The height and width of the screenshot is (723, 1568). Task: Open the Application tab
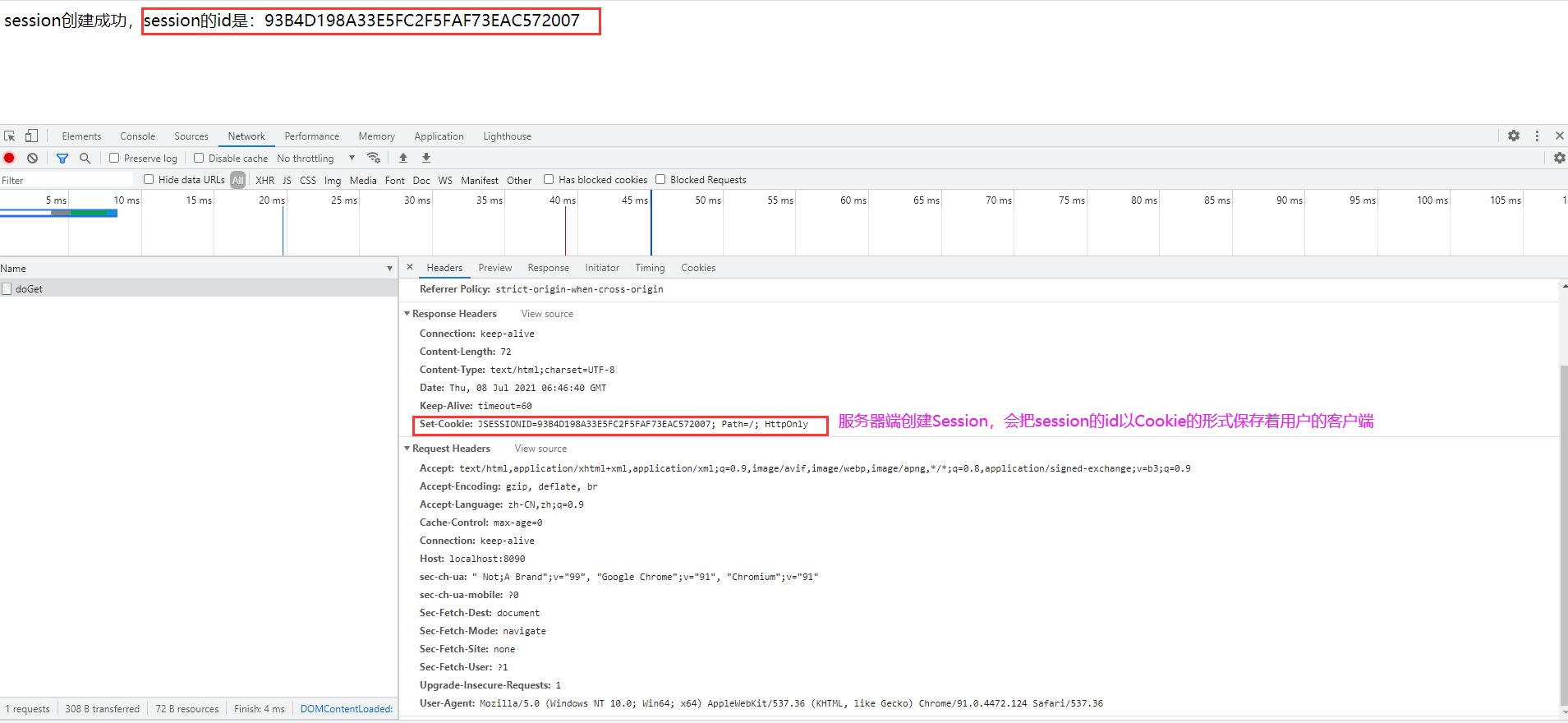click(x=439, y=136)
